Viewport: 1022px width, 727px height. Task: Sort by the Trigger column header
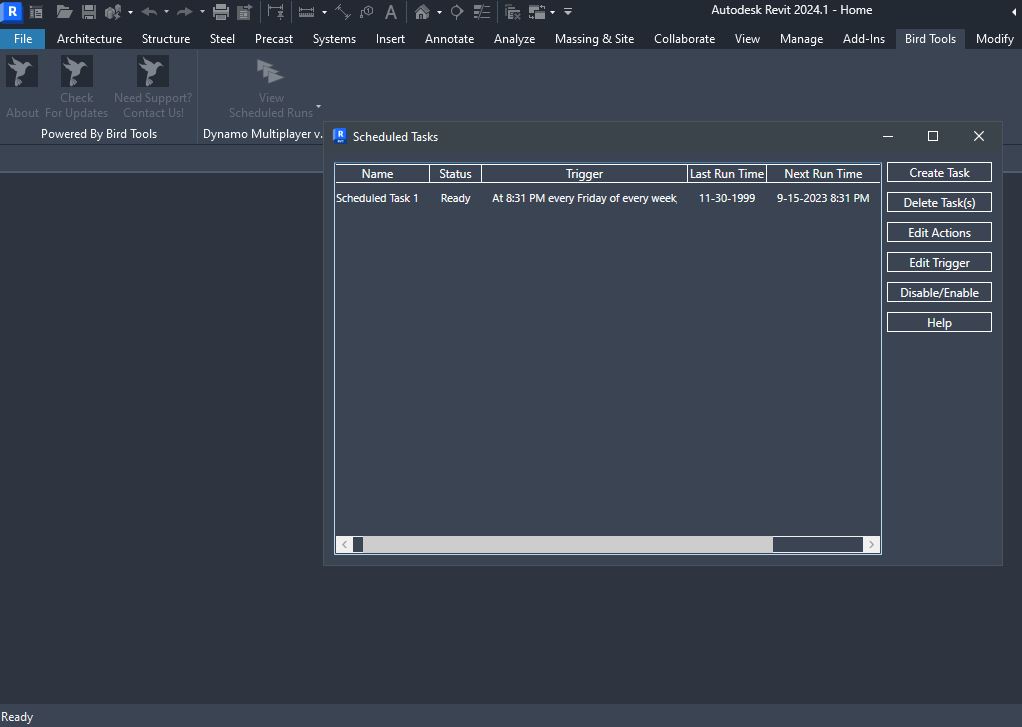pyautogui.click(x=584, y=173)
